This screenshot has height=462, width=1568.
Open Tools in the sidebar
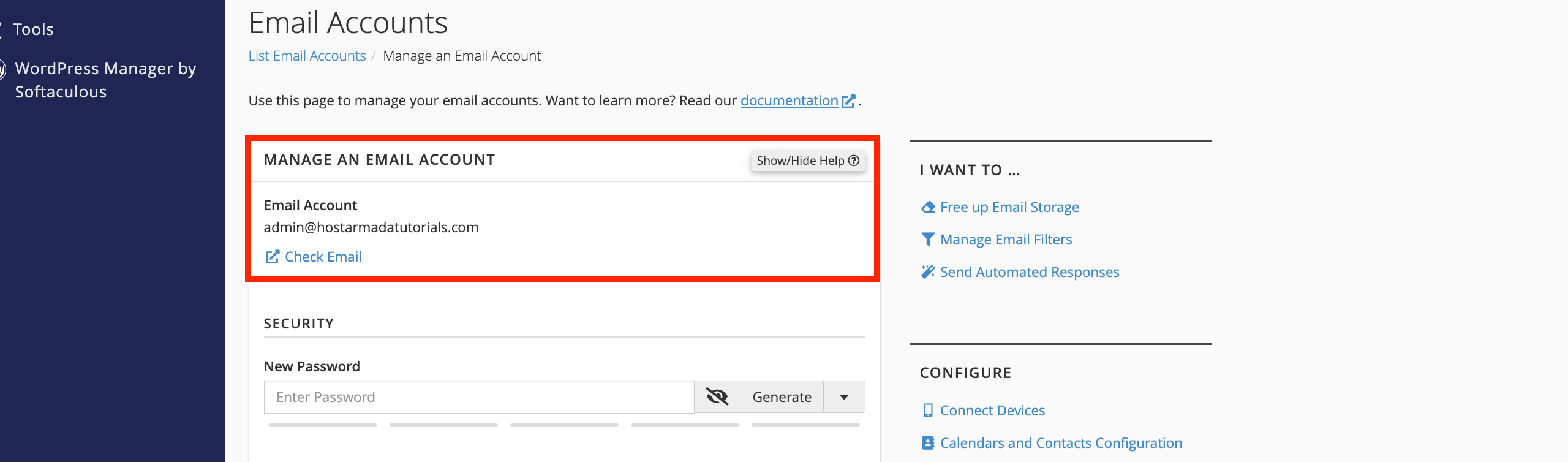pos(33,29)
